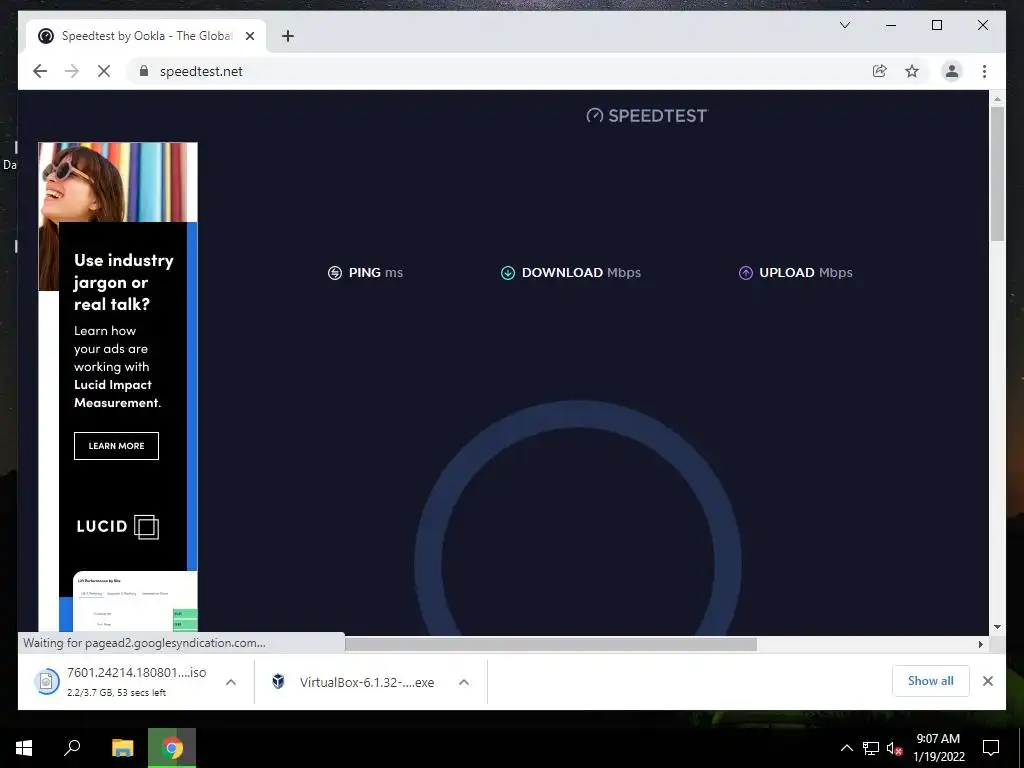Open File Explorer from taskbar

pos(122,748)
